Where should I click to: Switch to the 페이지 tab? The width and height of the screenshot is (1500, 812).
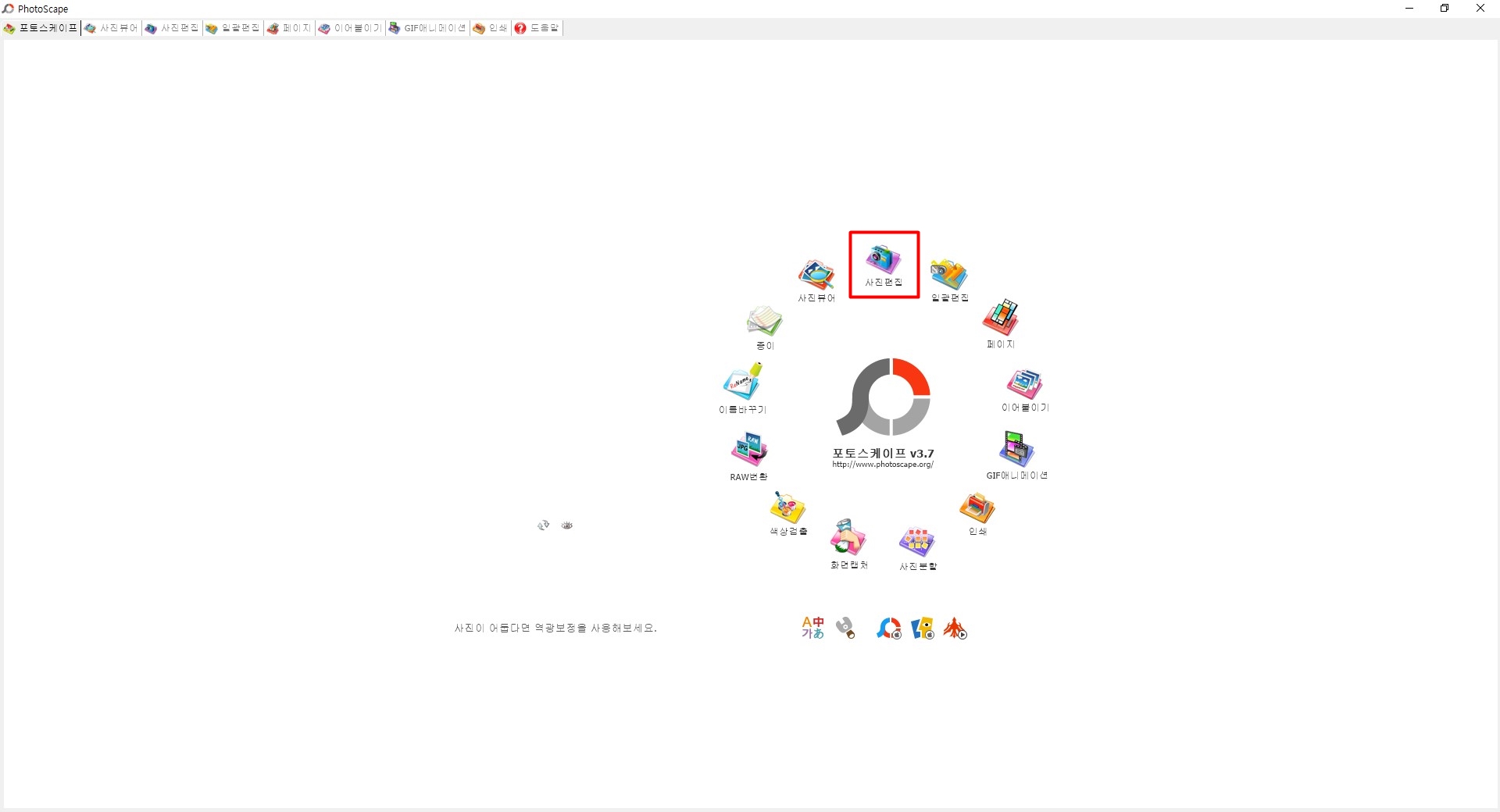289,28
